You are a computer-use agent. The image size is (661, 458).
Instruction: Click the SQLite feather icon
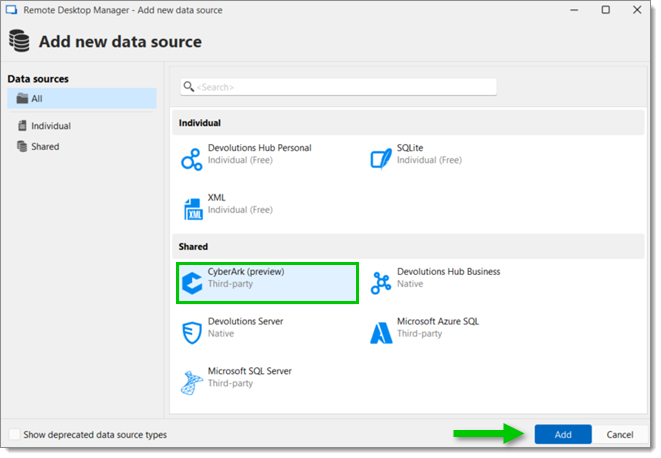381,159
